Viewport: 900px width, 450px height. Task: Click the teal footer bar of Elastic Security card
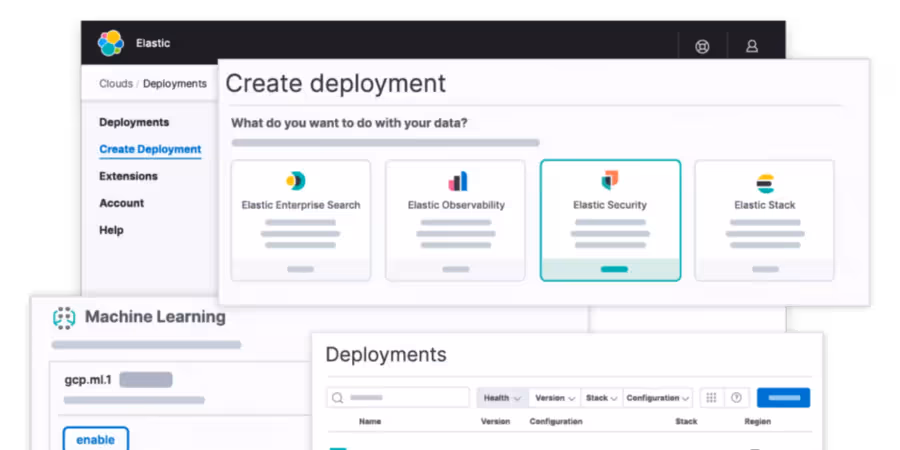611,270
